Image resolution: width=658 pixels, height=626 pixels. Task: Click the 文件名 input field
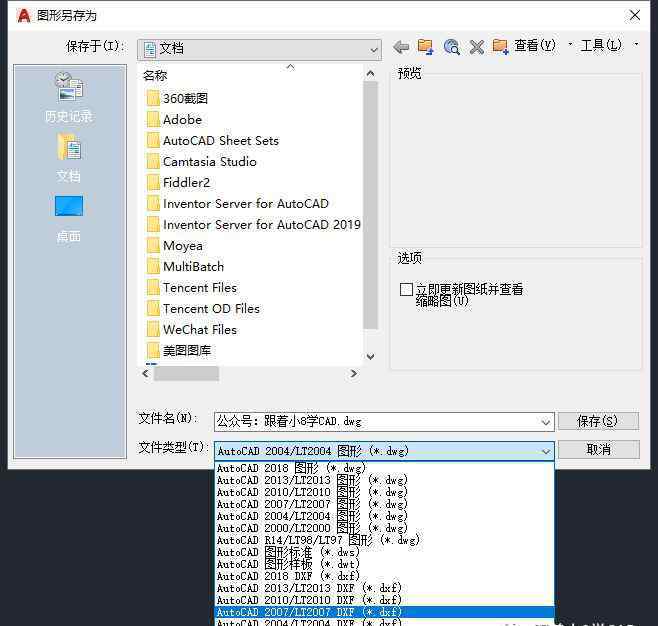(376, 422)
